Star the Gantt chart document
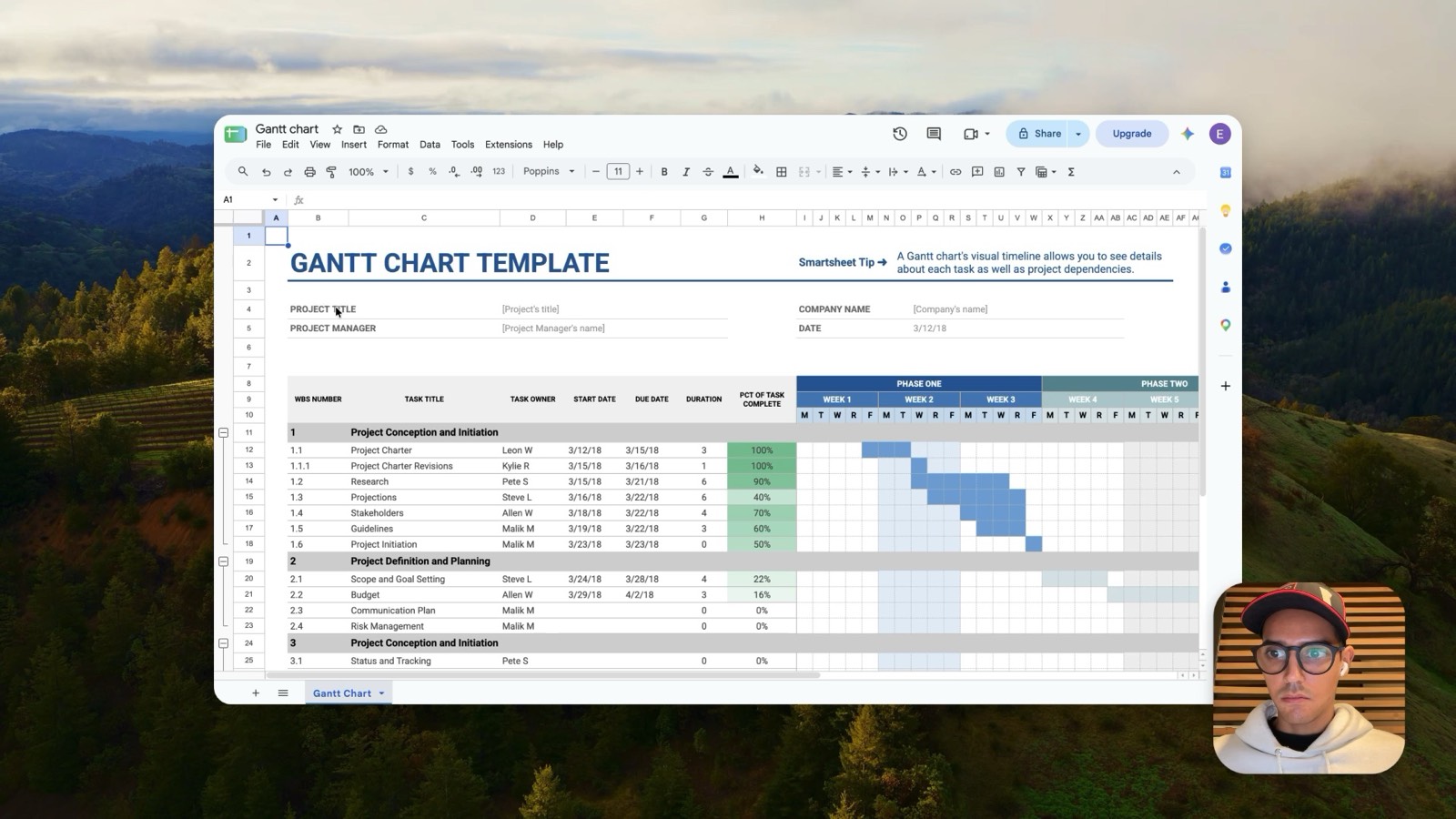Viewport: 1456px width, 819px height. pos(337,129)
